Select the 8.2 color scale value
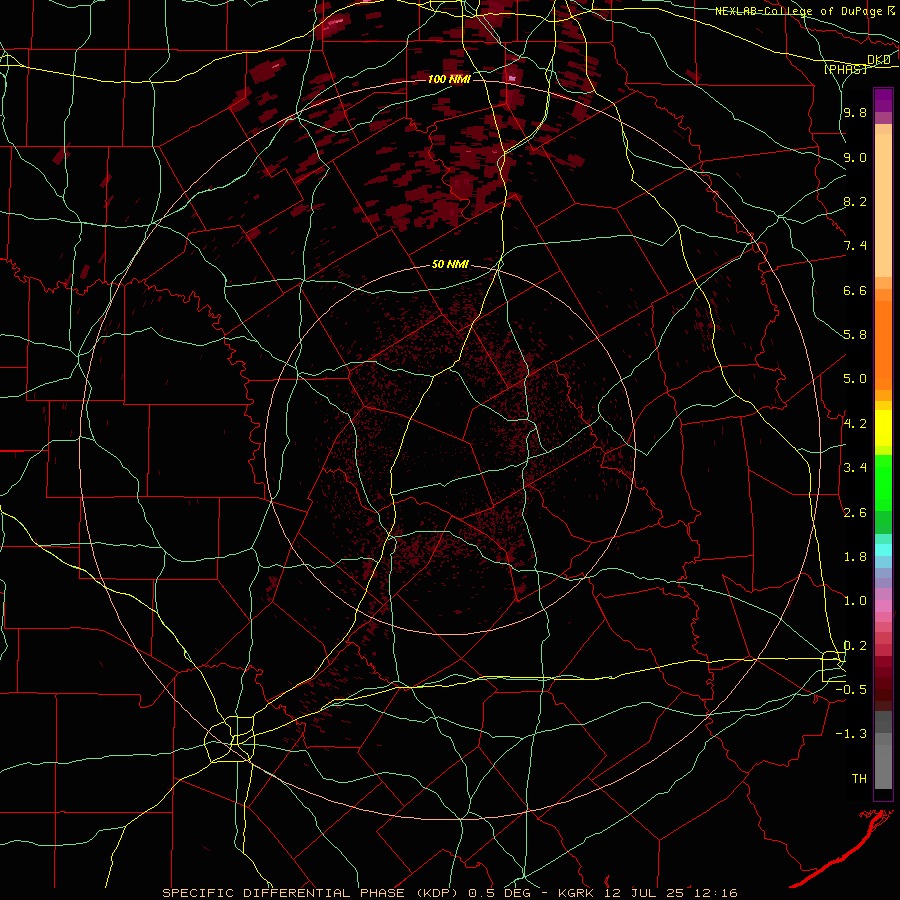The width and height of the screenshot is (900, 900). coord(855,201)
